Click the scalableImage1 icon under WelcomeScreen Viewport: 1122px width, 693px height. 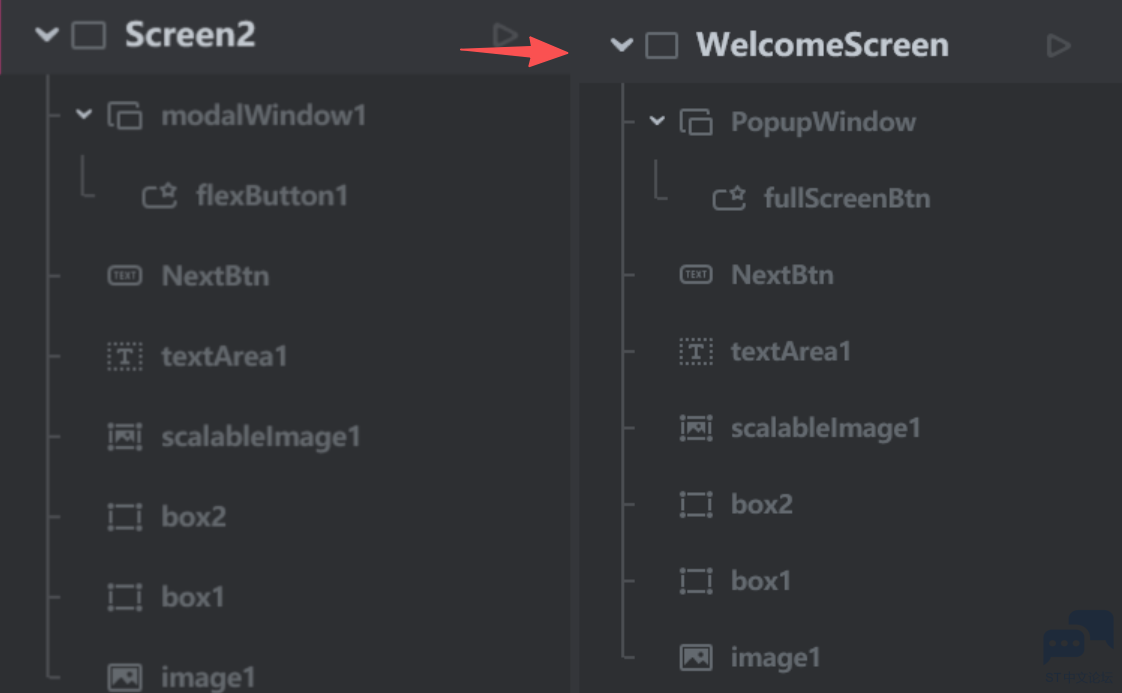696,428
